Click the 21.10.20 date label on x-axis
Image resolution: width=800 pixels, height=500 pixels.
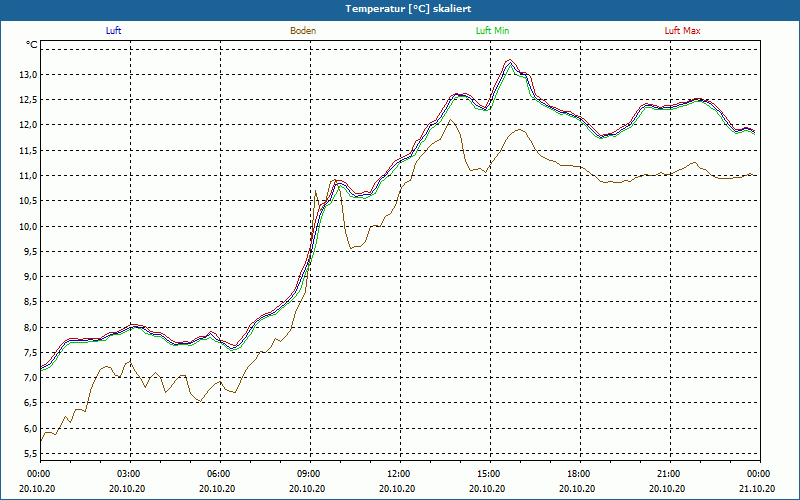pos(757,488)
